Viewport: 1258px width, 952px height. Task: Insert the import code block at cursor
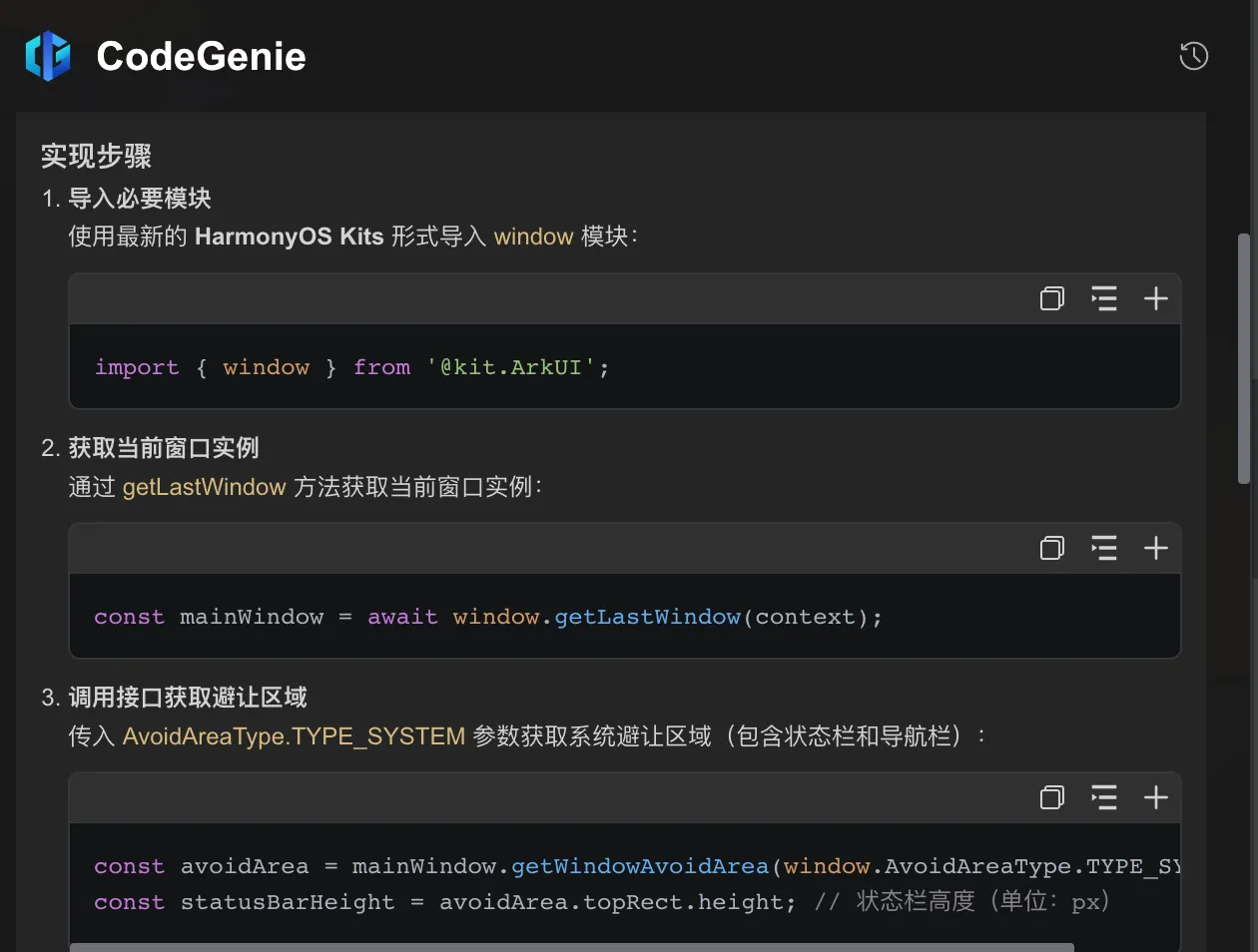(x=1103, y=298)
